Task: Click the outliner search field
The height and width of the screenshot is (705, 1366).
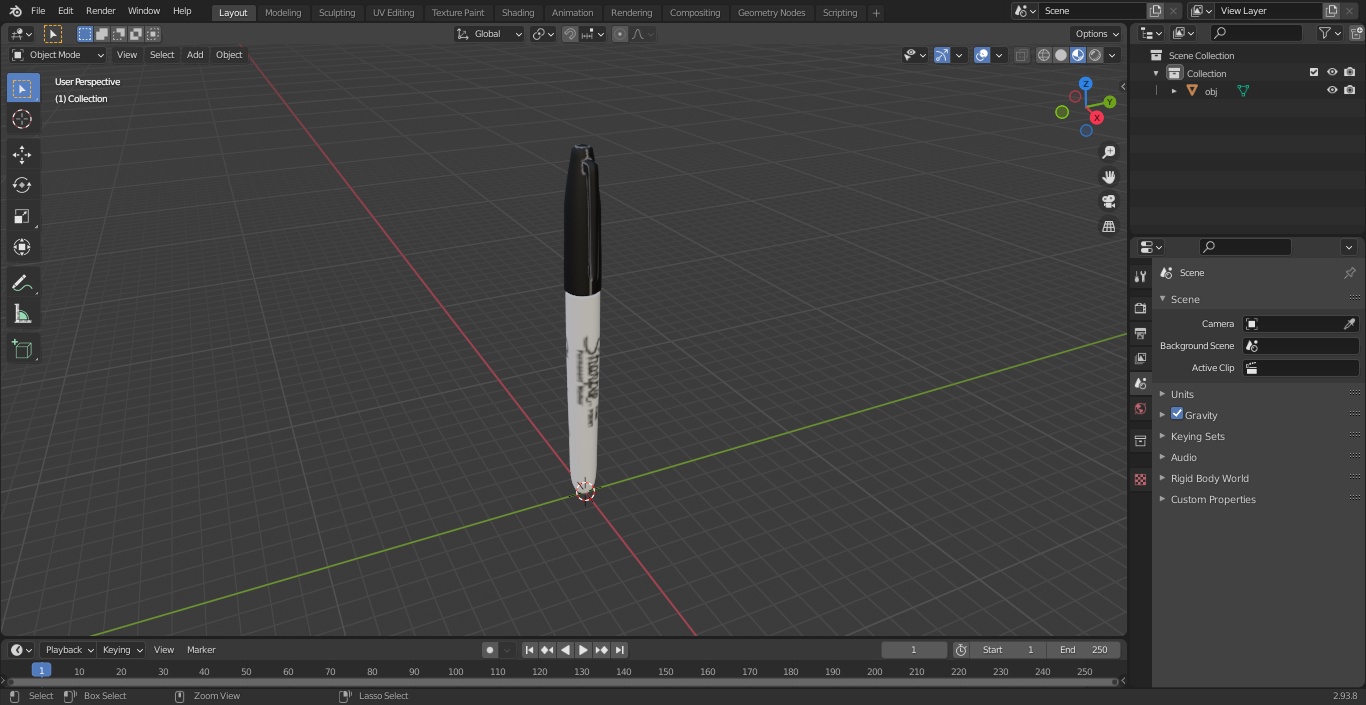Action: point(1256,33)
